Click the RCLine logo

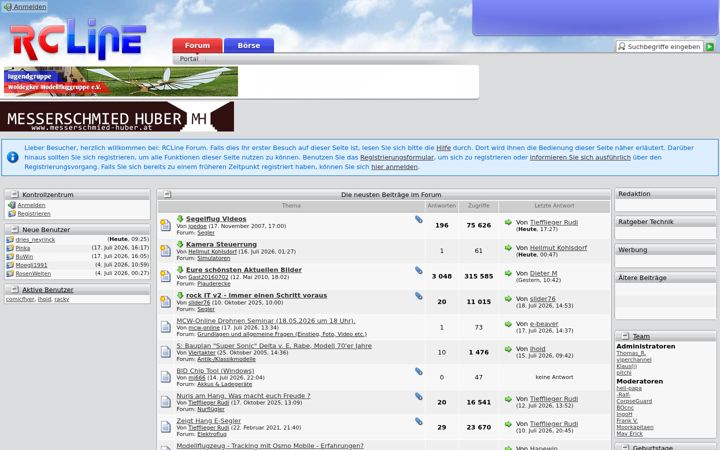pos(78,39)
